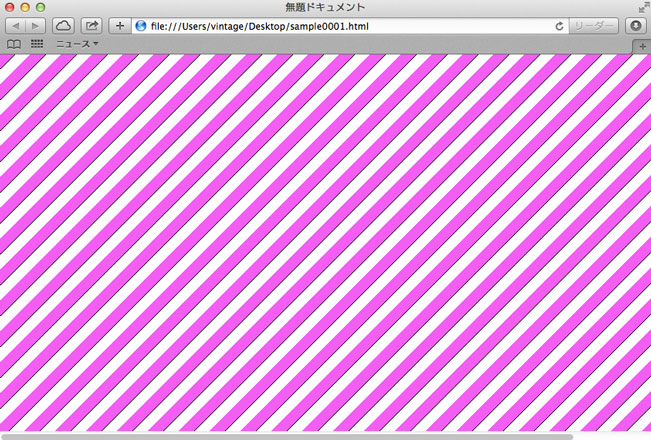Open the Share menu icon
The image size is (651, 440).
pyautogui.click(x=92, y=26)
